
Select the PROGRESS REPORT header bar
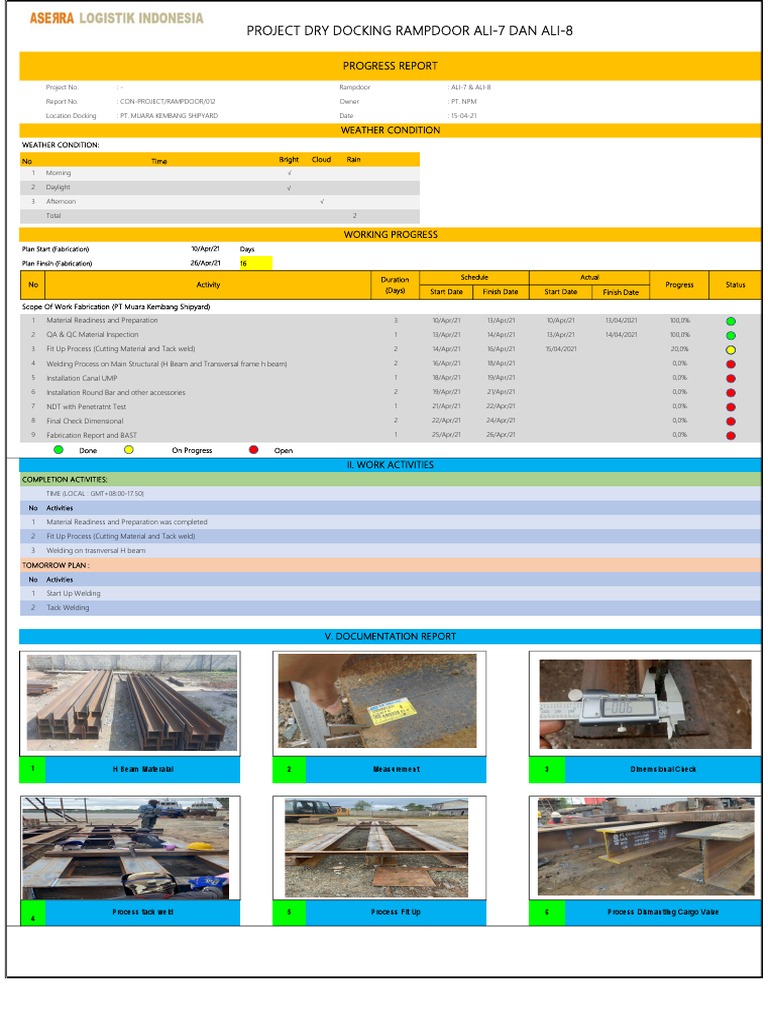(x=390, y=66)
